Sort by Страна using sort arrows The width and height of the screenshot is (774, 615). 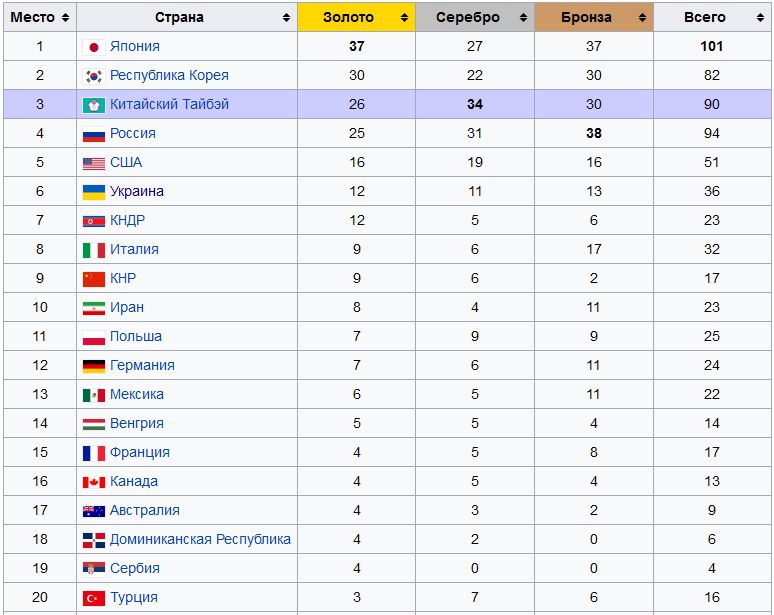click(x=286, y=18)
